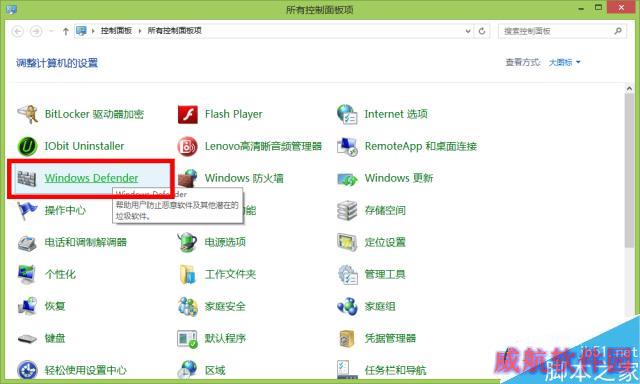Image resolution: width=640 pixels, height=384 pixels.
Task: Click the 家庭组 link text
Action: 380,306
